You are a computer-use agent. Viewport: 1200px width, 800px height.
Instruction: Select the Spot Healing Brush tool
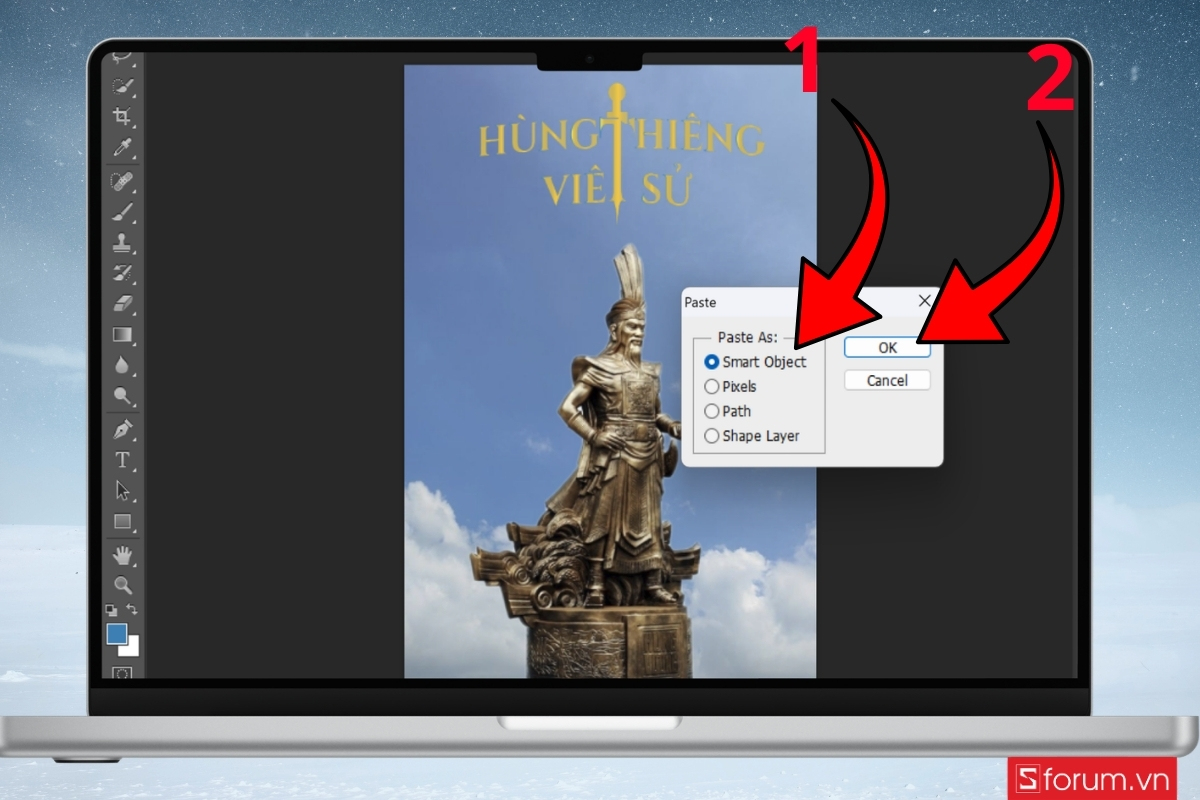(122, 182)
